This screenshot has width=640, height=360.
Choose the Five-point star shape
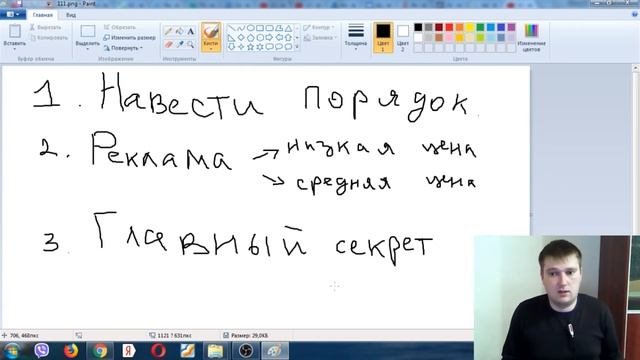point(250,47)
